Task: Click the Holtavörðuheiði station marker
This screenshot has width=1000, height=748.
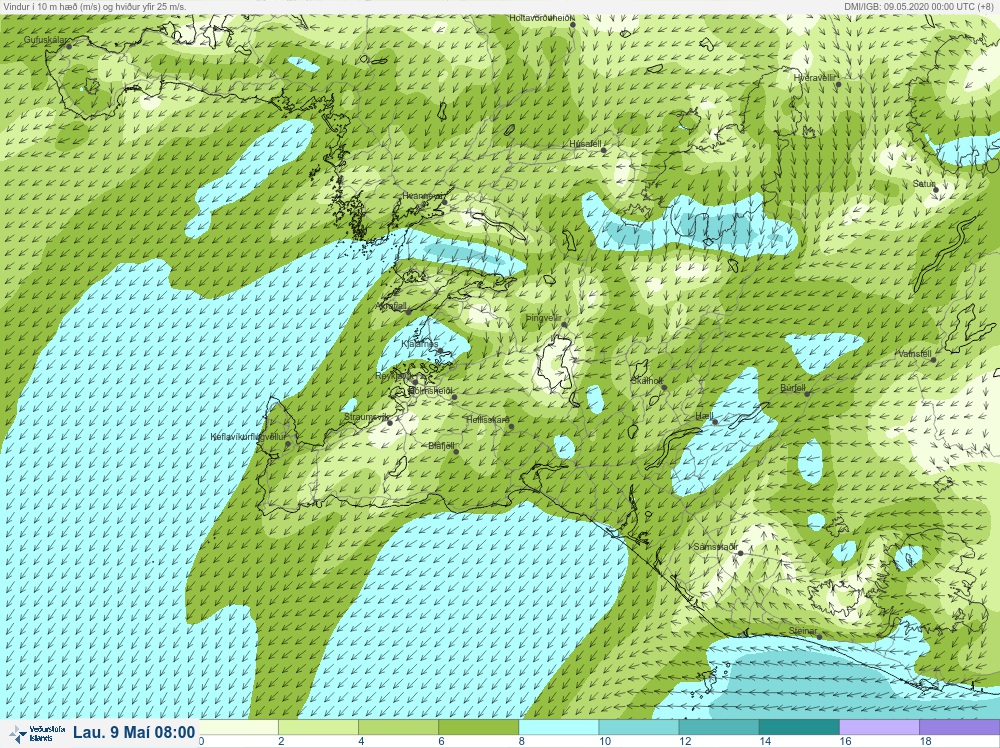Action: pyautogui.click(x=573, y=25)
